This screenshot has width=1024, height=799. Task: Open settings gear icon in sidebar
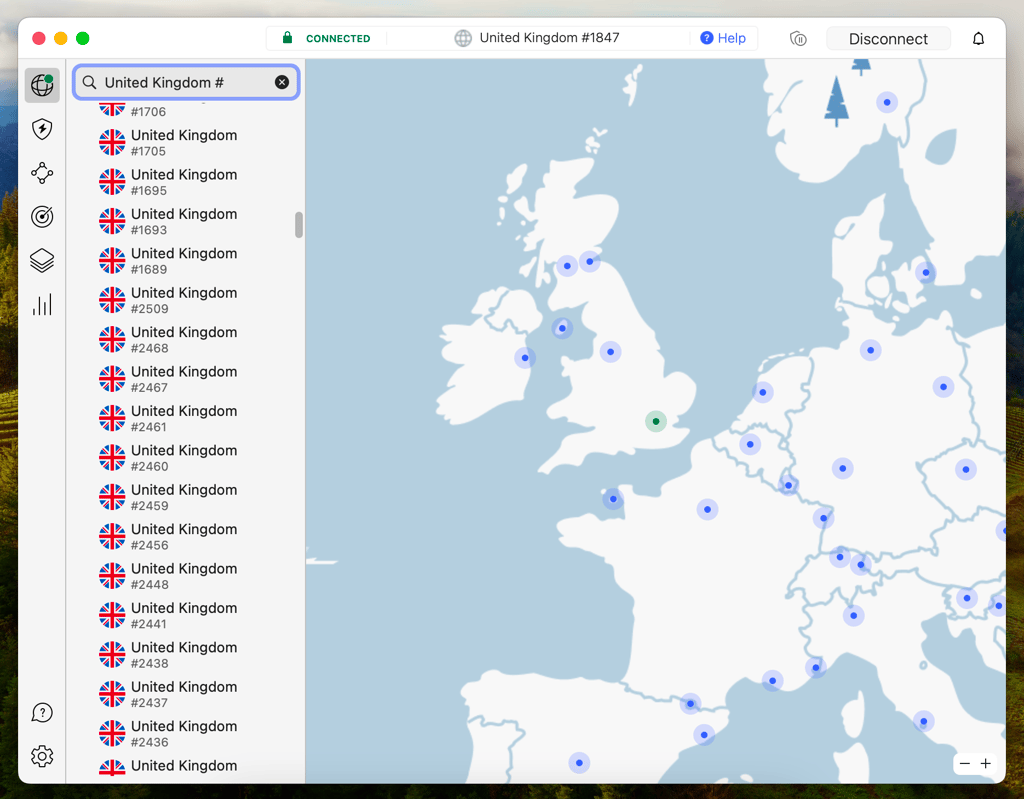(42, 757)
